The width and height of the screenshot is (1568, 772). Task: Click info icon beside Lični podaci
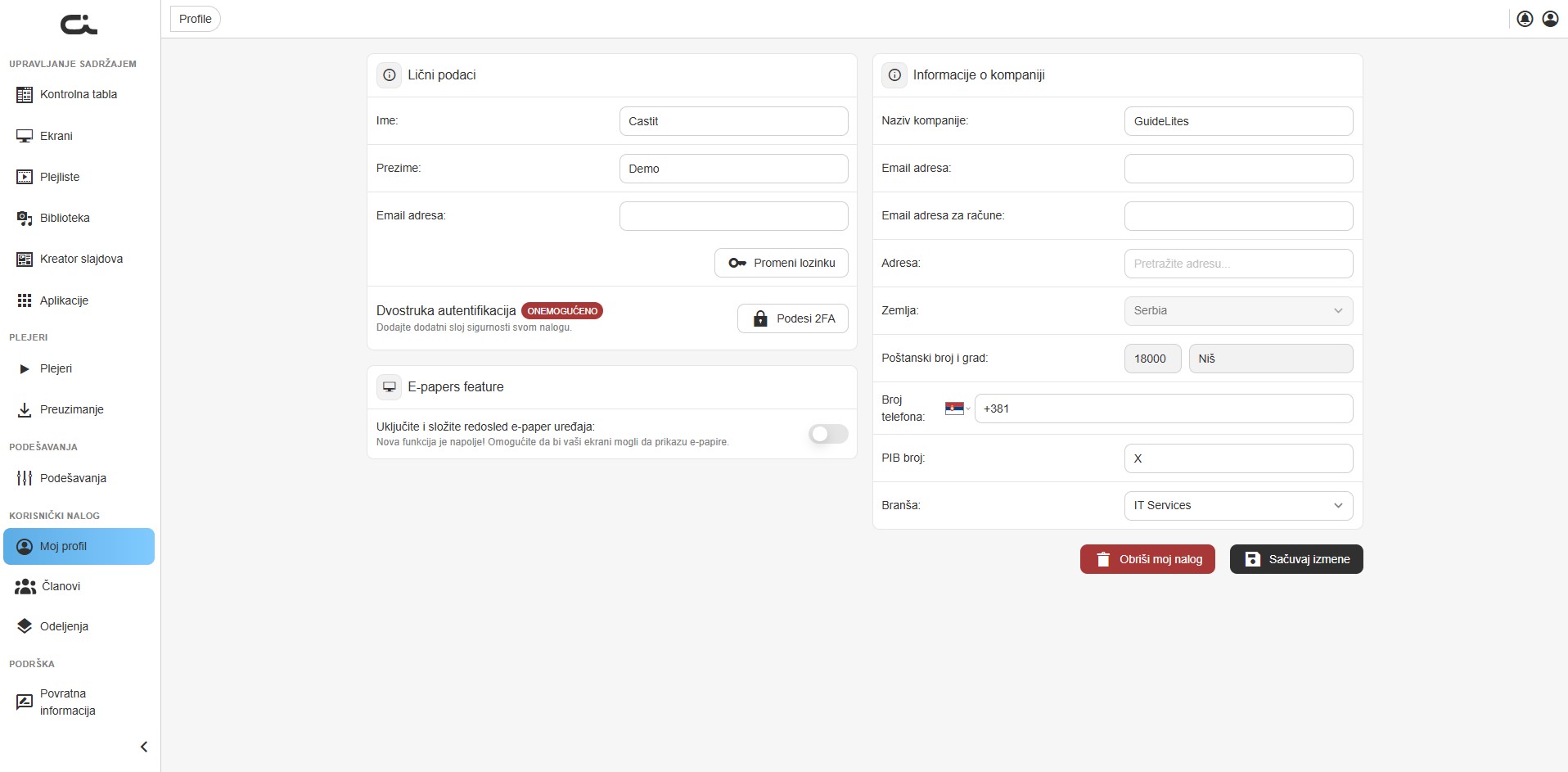click(390, 75)
